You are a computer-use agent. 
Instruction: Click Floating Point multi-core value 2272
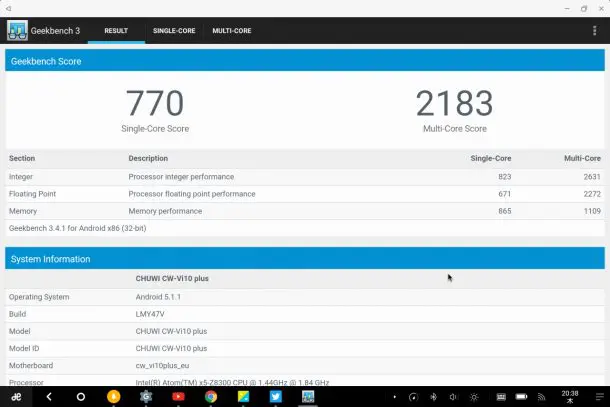pyautogui.click(x=592, y=194)
